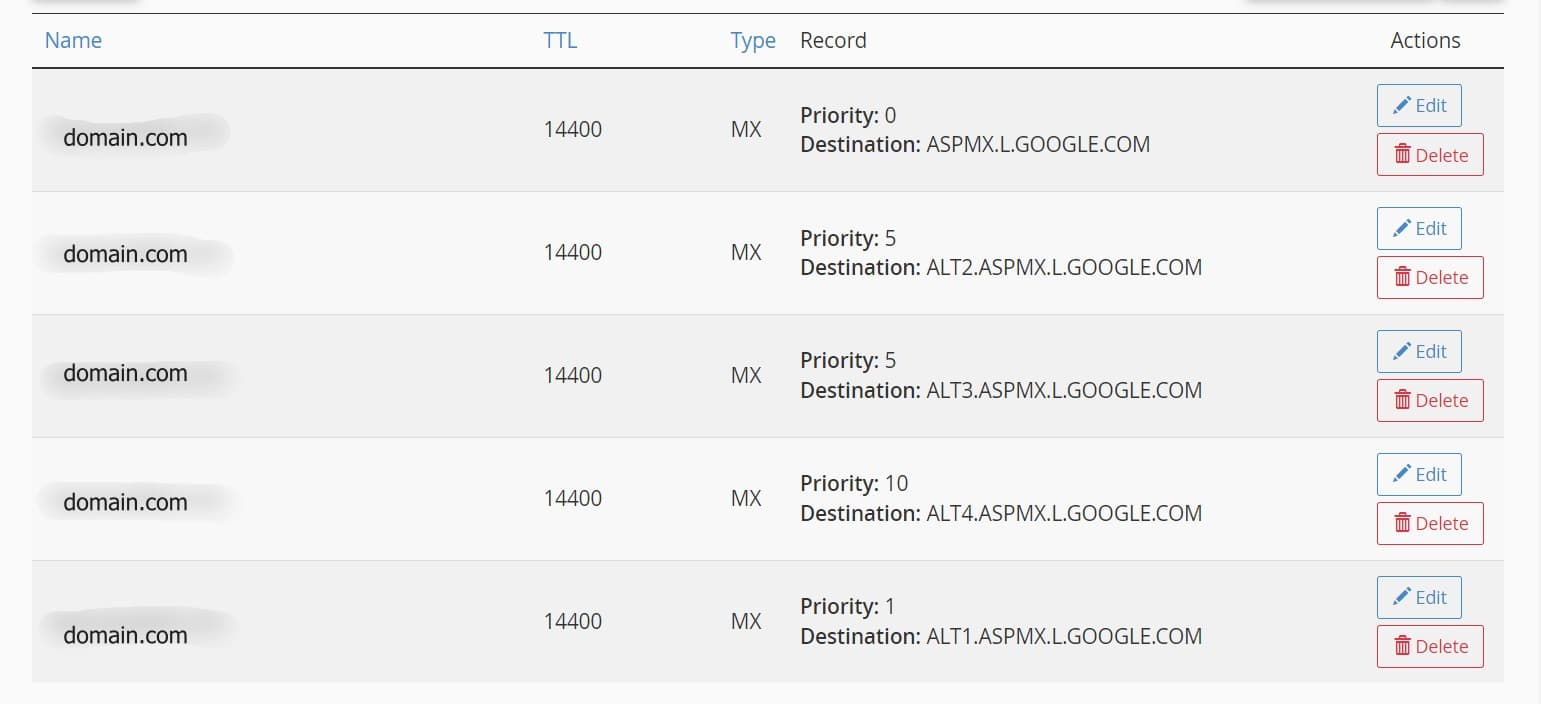The height and width of the screenshot is (704, 1541).
Task: Sort records by Name column
Action: [73, 41]
